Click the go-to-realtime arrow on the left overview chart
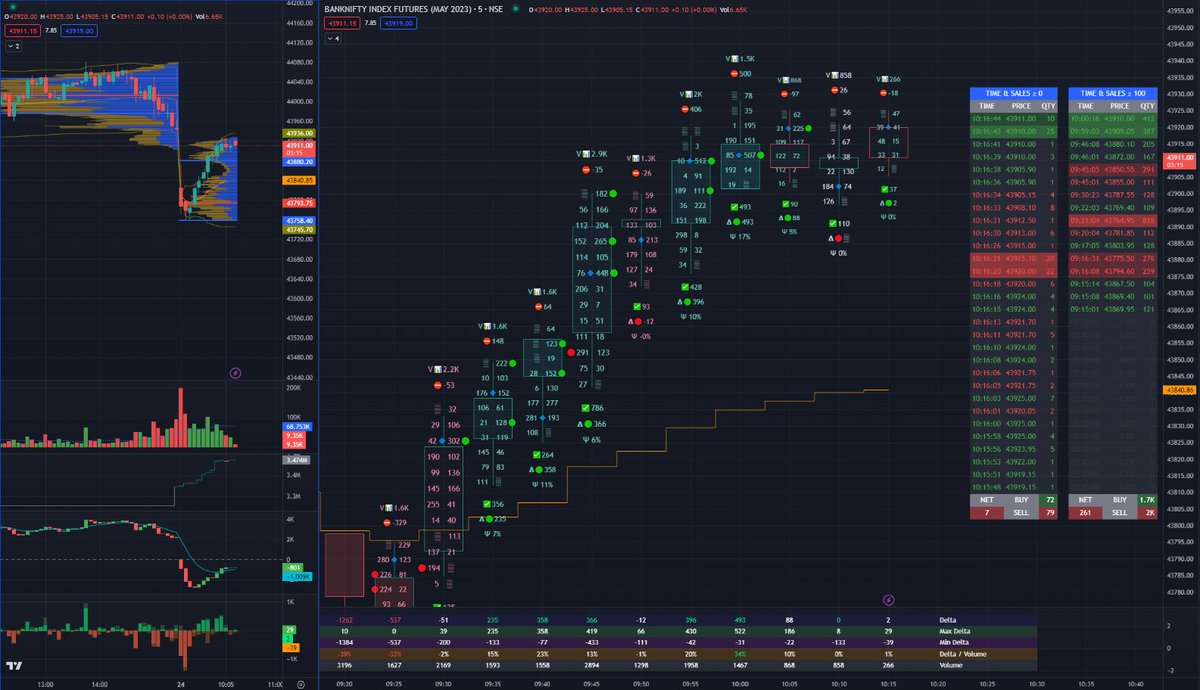The image size is (1200, 690). point(236,373)
